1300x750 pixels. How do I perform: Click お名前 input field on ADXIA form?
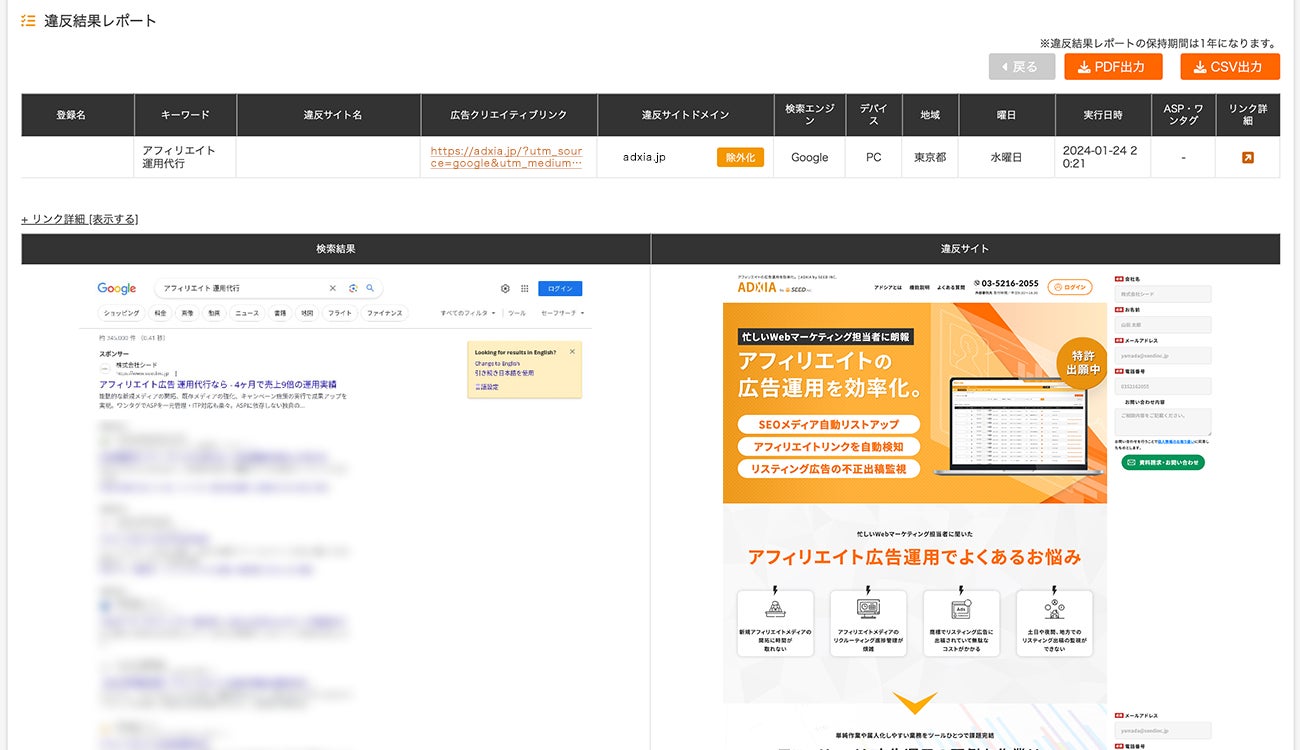(1163, 325)
